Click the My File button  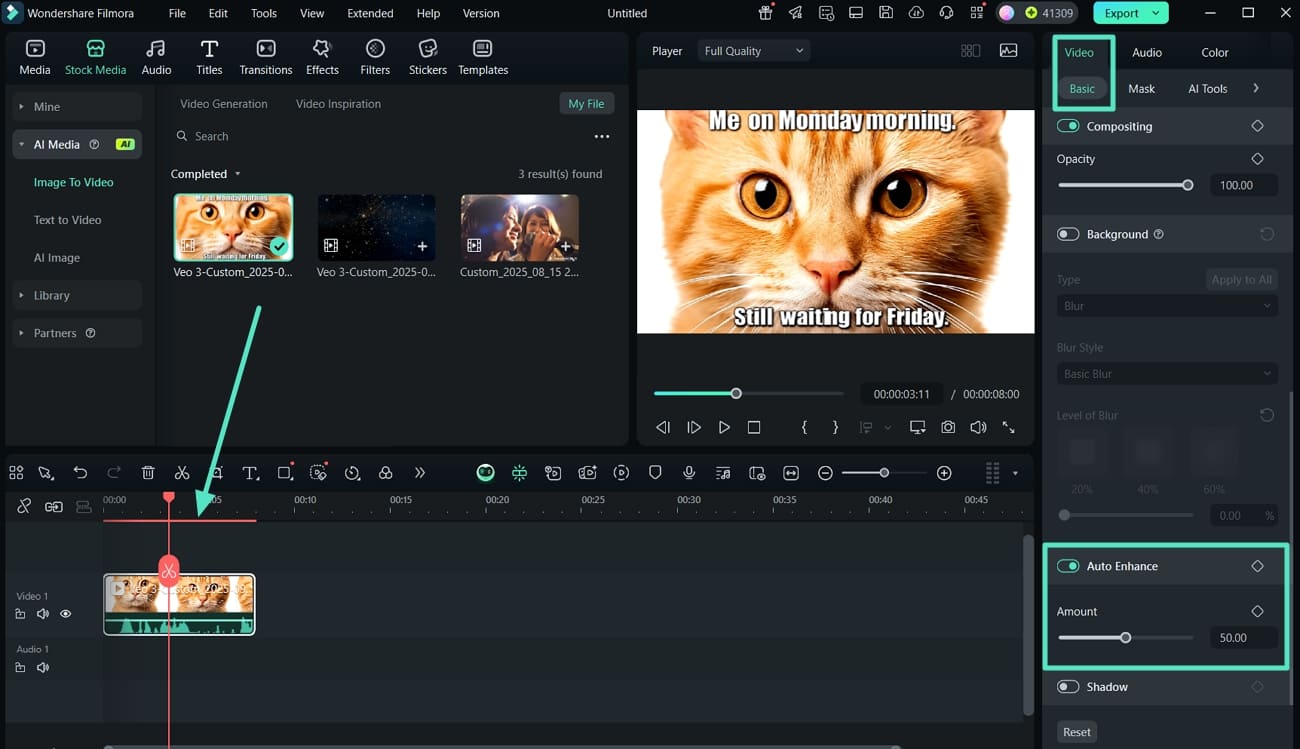coord(586,104)
